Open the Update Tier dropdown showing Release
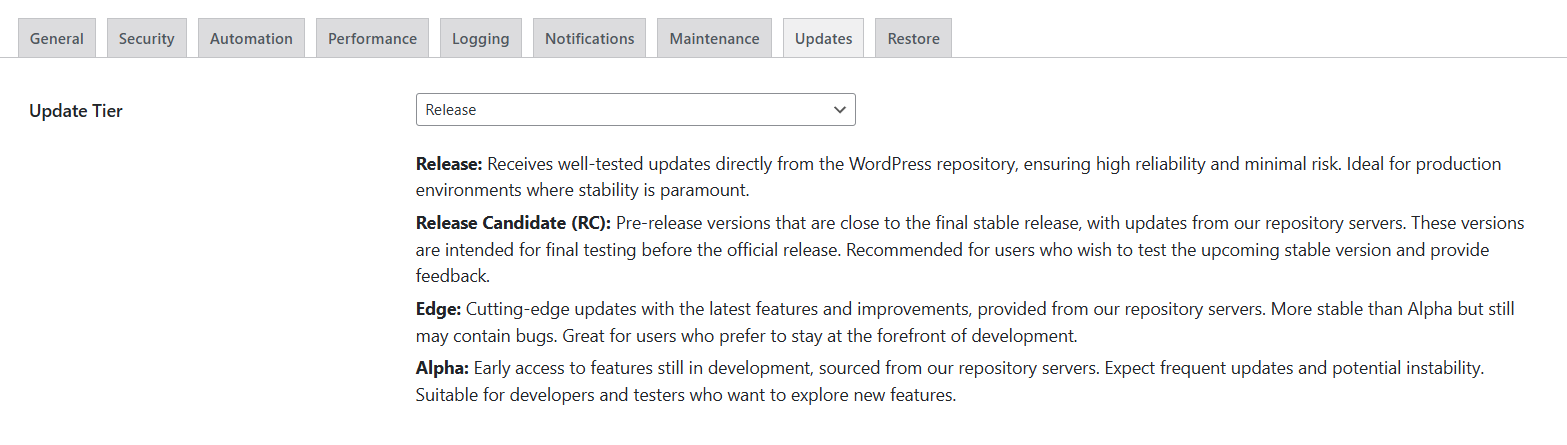Screen dimensions: 1567x445 [x=635, y=110]
